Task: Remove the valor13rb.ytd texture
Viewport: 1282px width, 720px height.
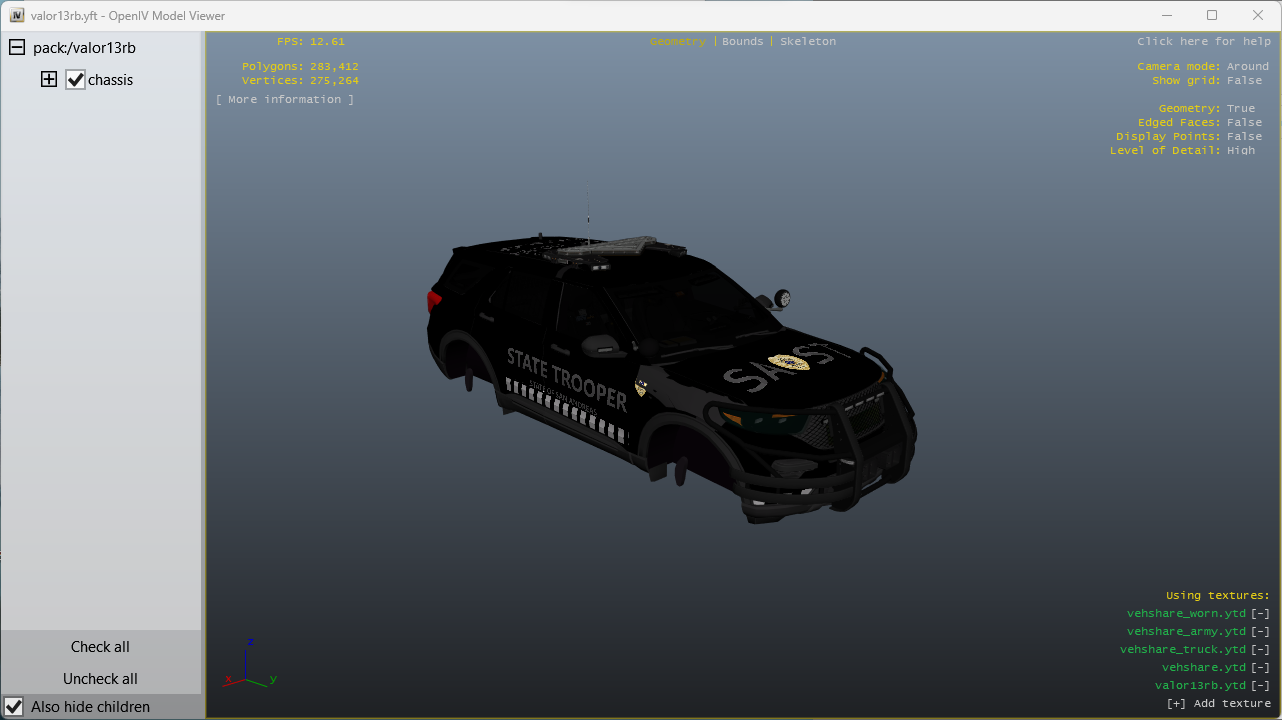Action: tap(1260, 686)
